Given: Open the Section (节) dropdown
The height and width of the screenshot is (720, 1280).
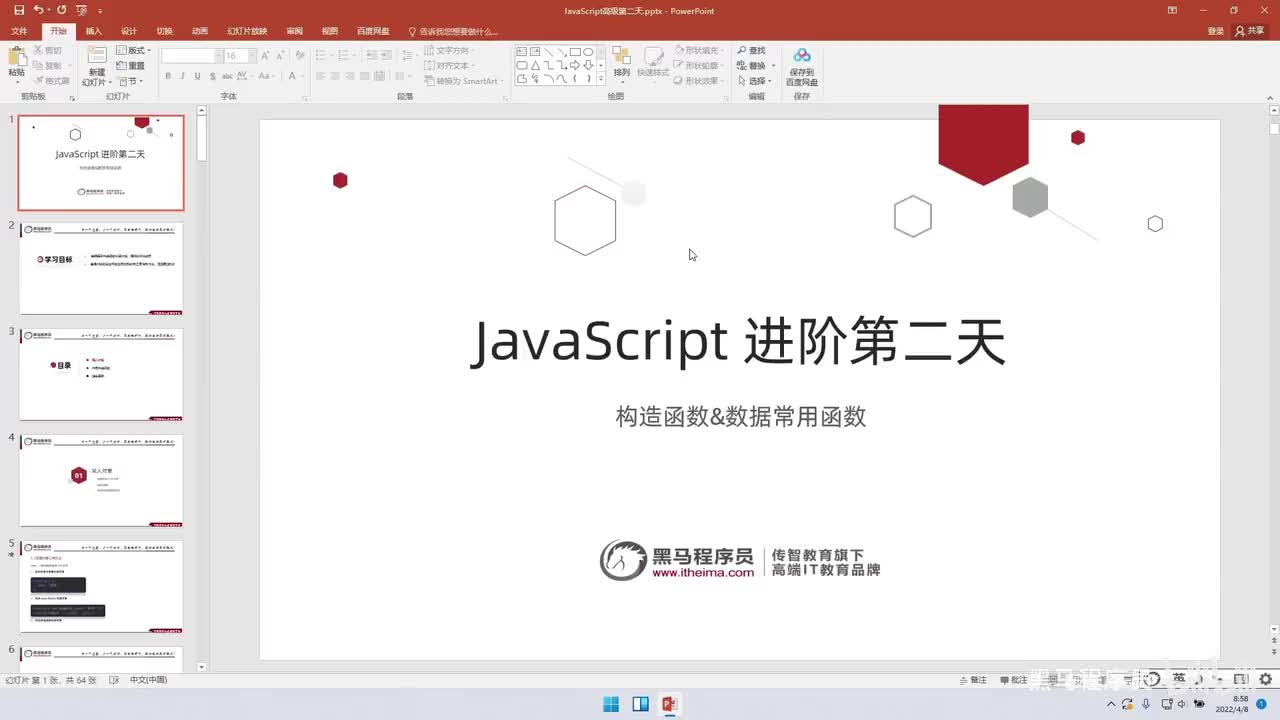Looking at the screenshot, I should coord(130,81).
